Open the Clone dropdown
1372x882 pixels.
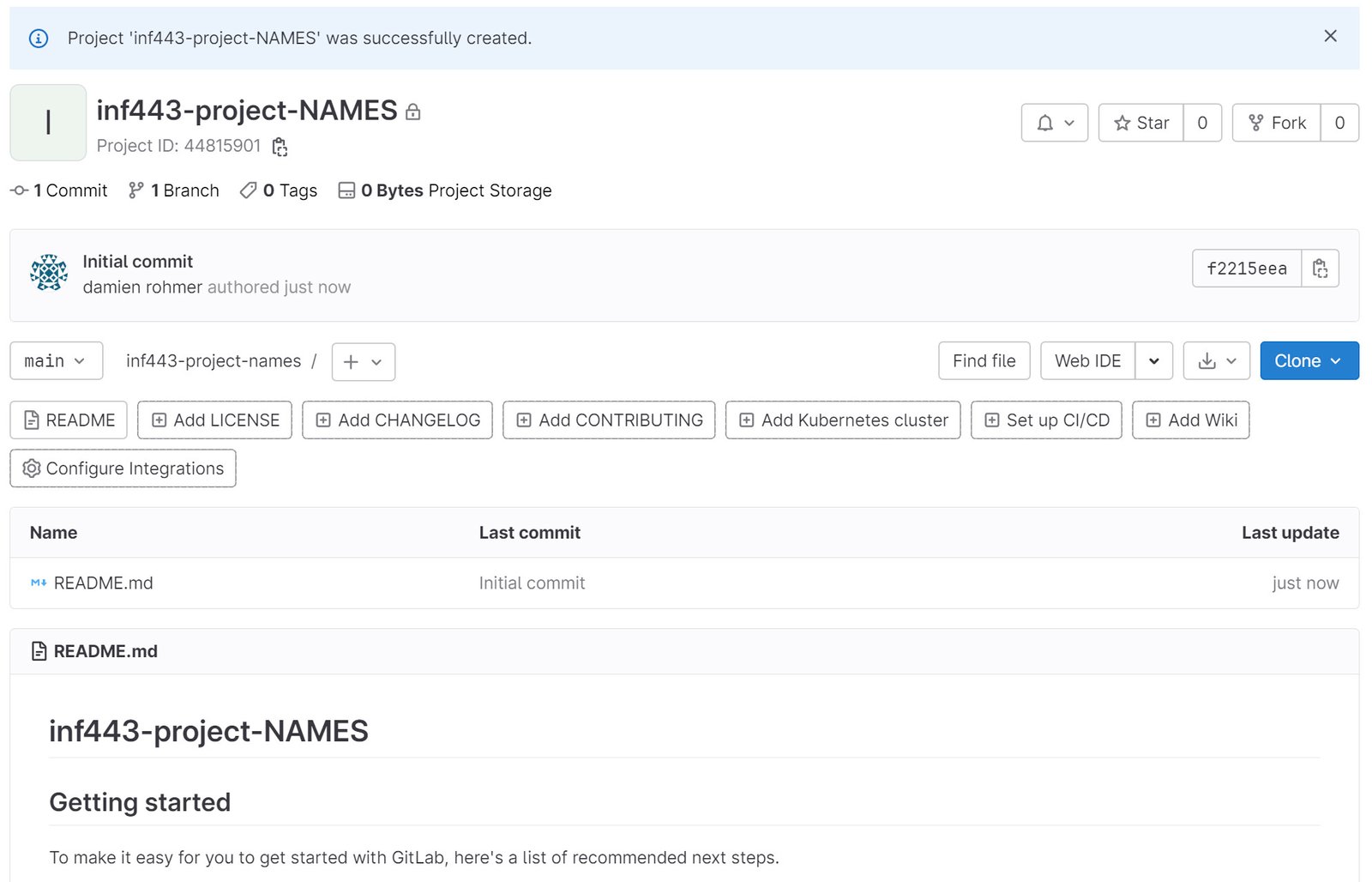[x=1308, y=360]
